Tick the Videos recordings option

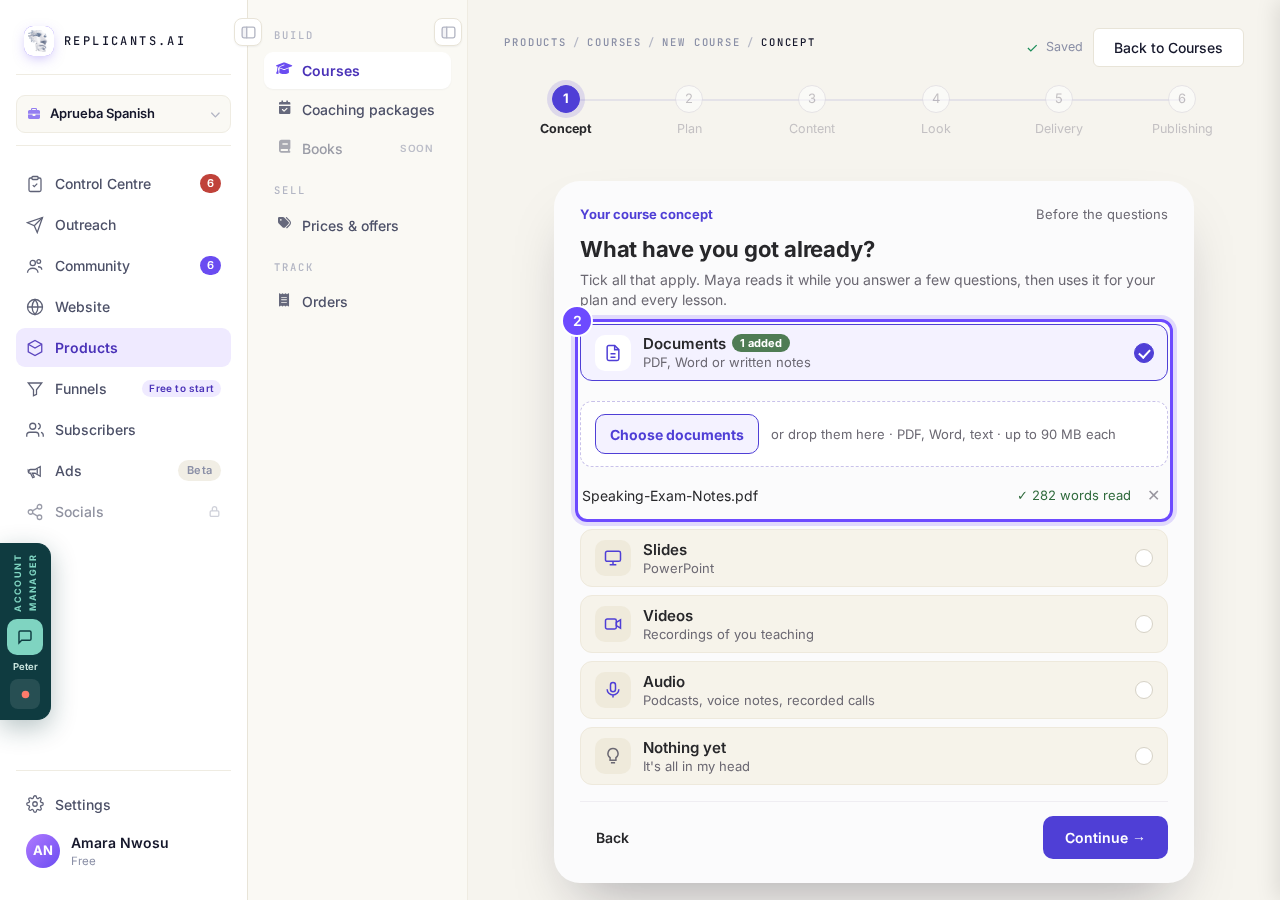pos(1144,624)
